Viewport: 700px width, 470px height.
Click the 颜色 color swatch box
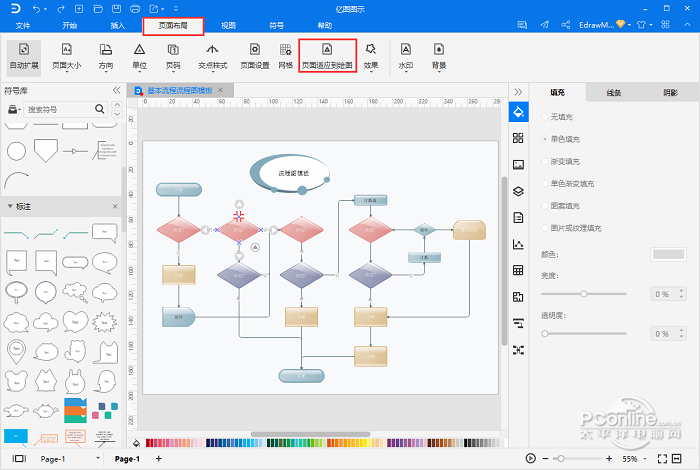(x=668, y=254)
